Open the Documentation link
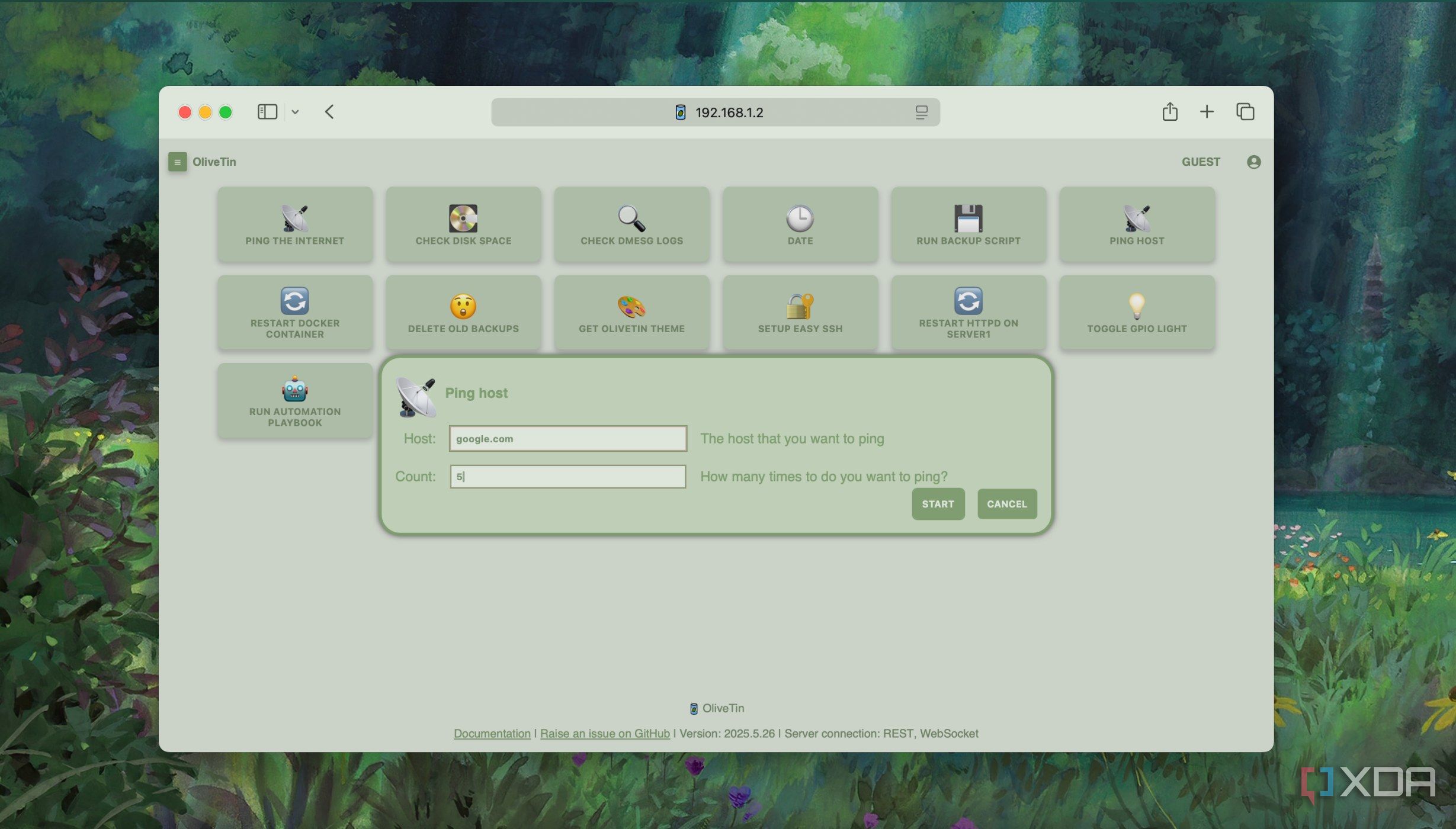 [x=492, y=733]
